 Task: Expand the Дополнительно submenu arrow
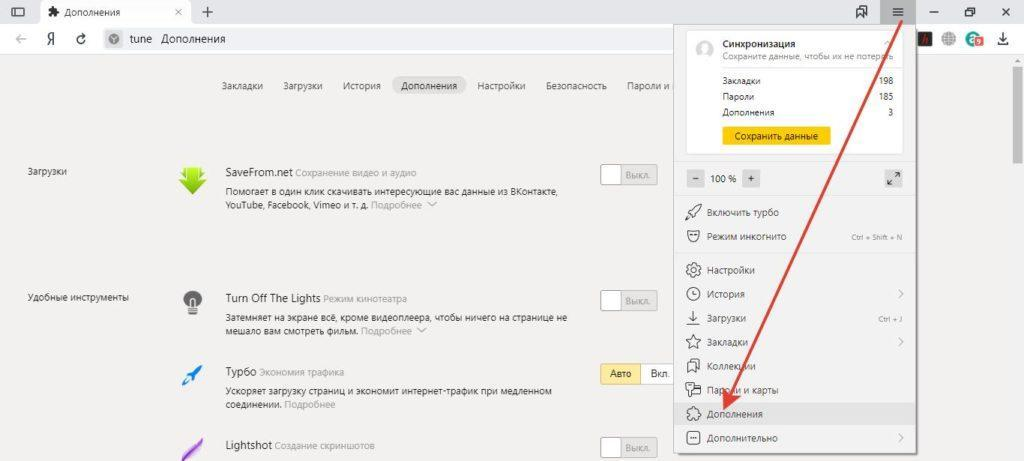coord(901,438)
